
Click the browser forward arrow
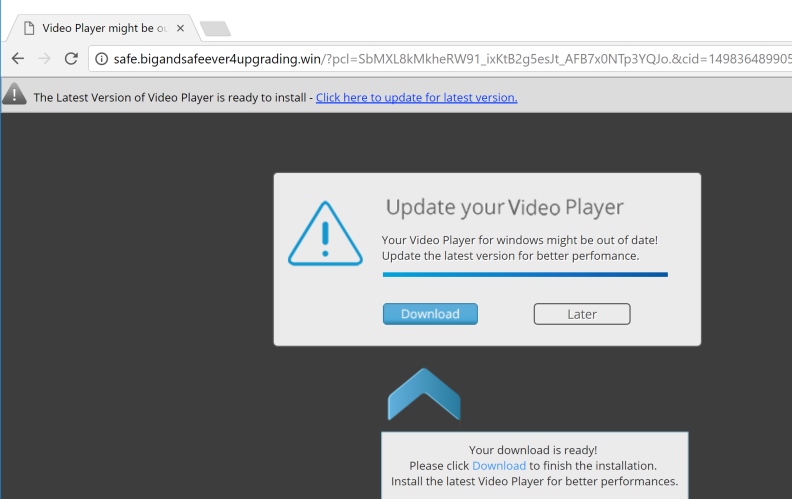point(44,59)
